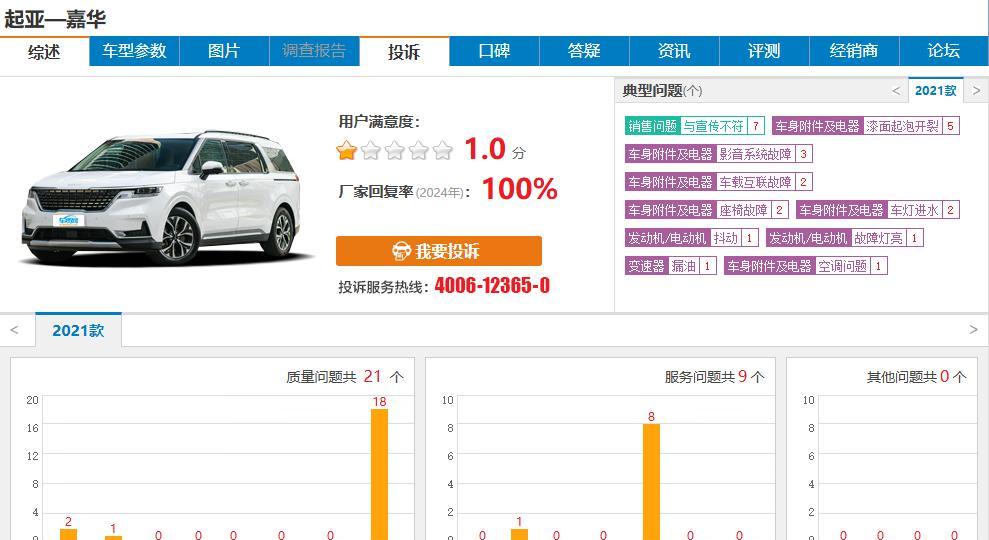989x540 pixels.
Task: Click the right arrow of the chart year bar
Action: coord(973,330)
